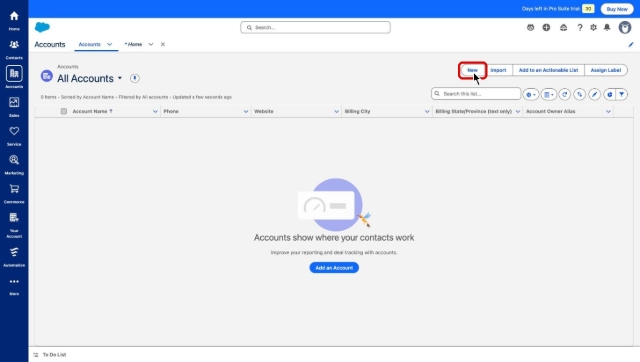The image size is (640, 362).
Task: Click Add to an Actionable List
Action: [548, 70]
